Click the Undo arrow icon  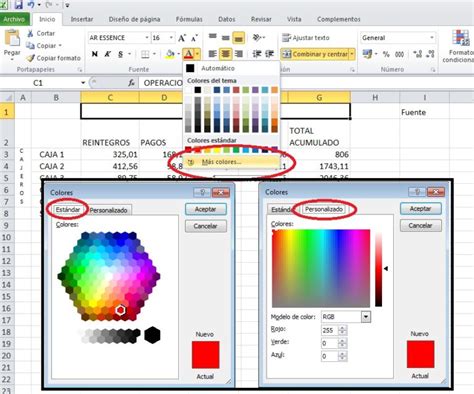[x=31, y=4]
